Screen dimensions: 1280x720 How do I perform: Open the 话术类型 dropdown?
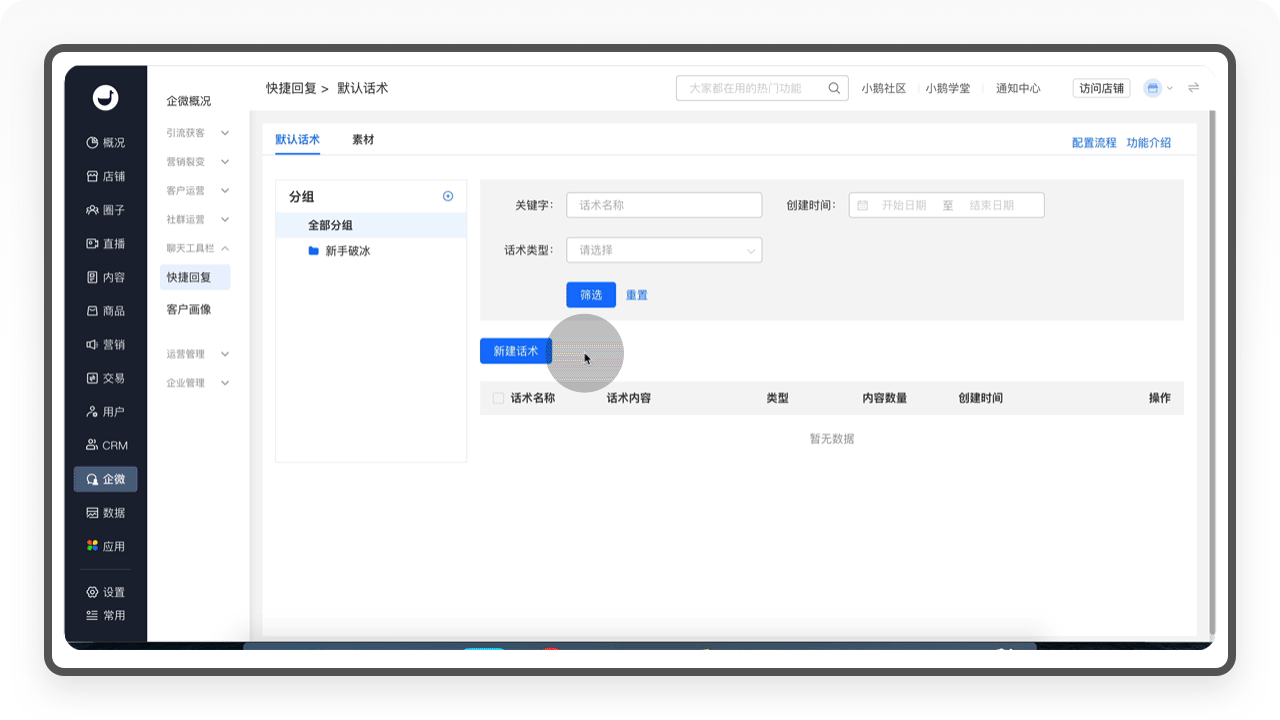click(x=664, y=250)
